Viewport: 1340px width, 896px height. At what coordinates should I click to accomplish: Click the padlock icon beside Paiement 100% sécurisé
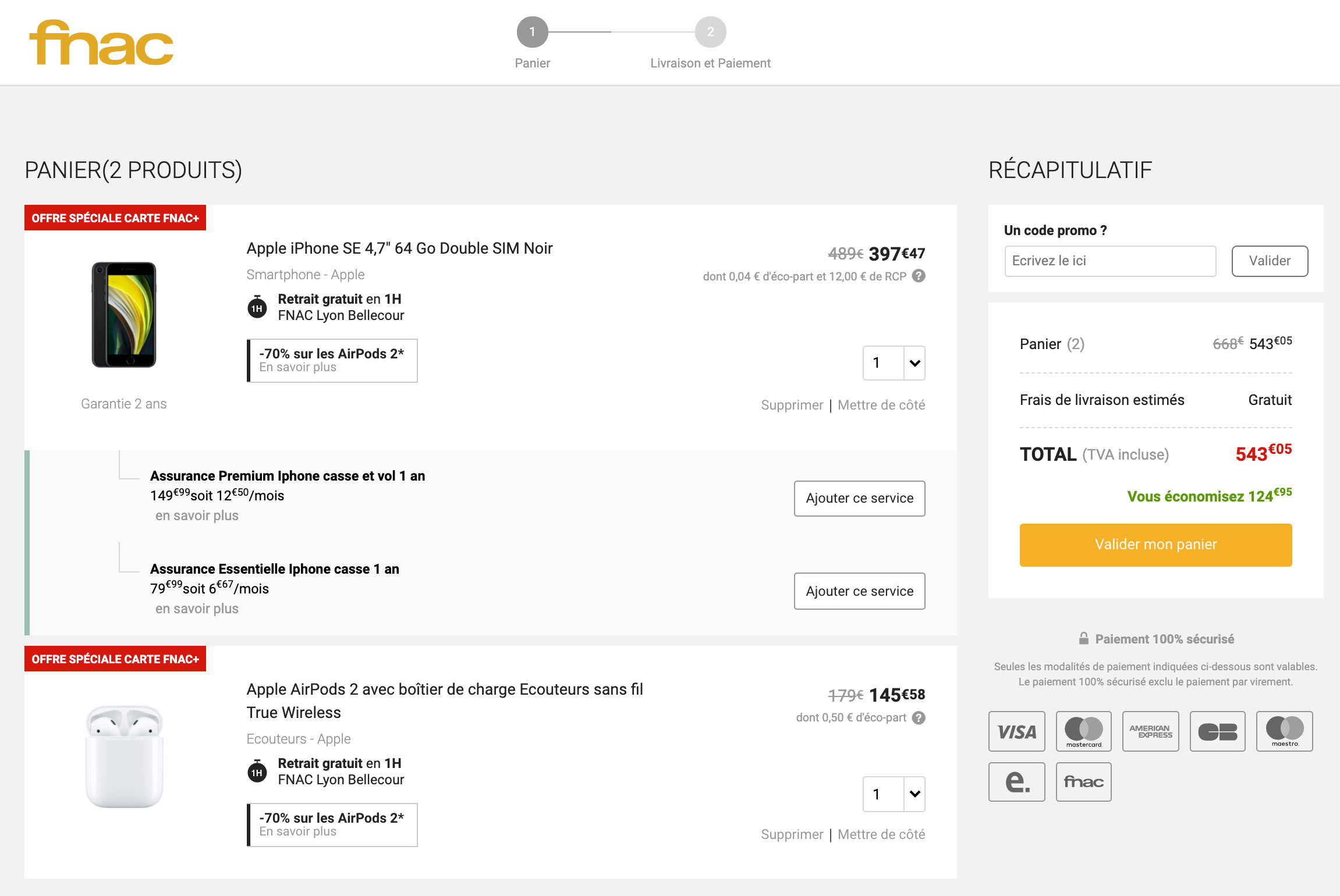(1083, 638)
